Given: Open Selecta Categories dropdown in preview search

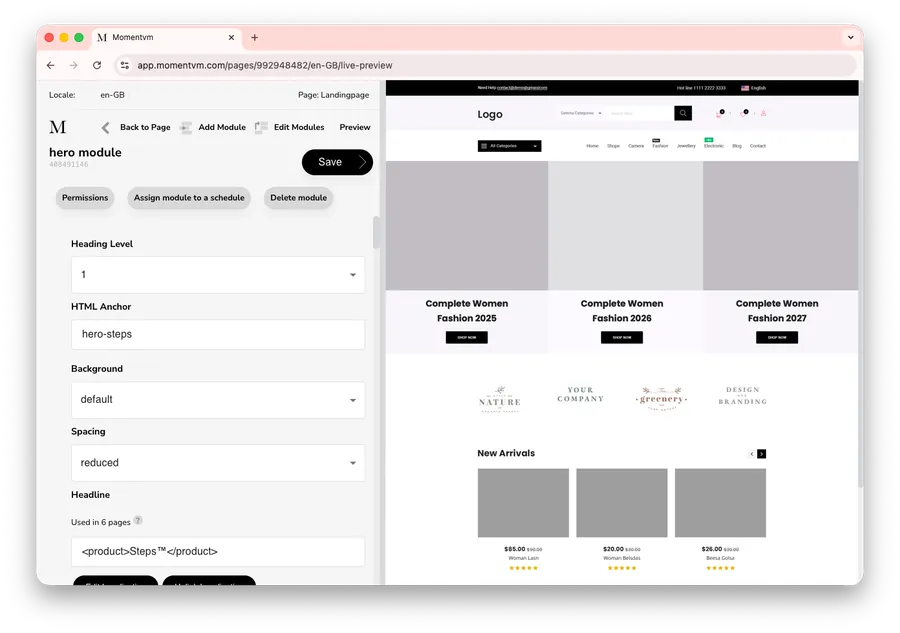Looking at the screenshot, I should pos(580,113).
